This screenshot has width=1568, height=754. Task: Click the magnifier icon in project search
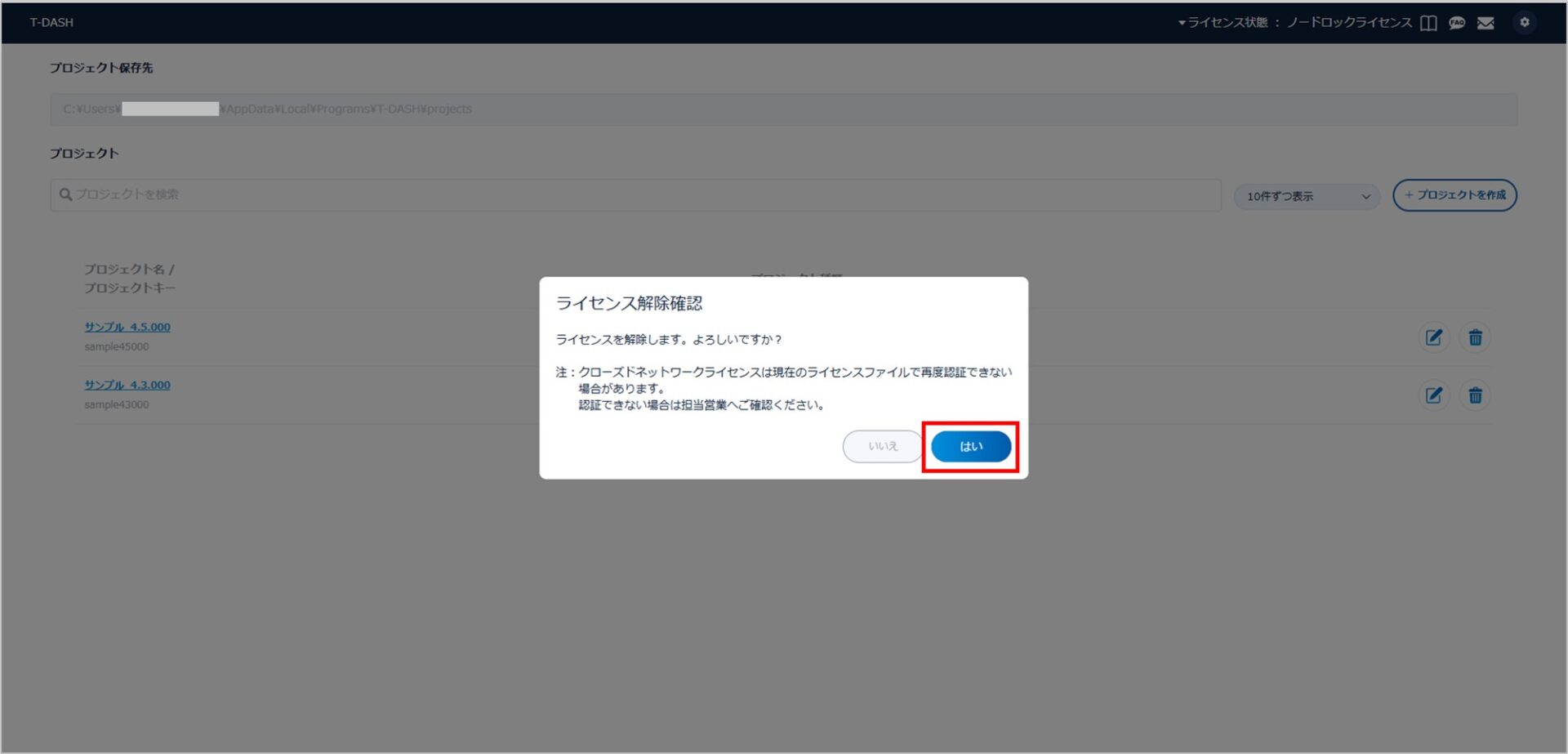pos(65,195)
